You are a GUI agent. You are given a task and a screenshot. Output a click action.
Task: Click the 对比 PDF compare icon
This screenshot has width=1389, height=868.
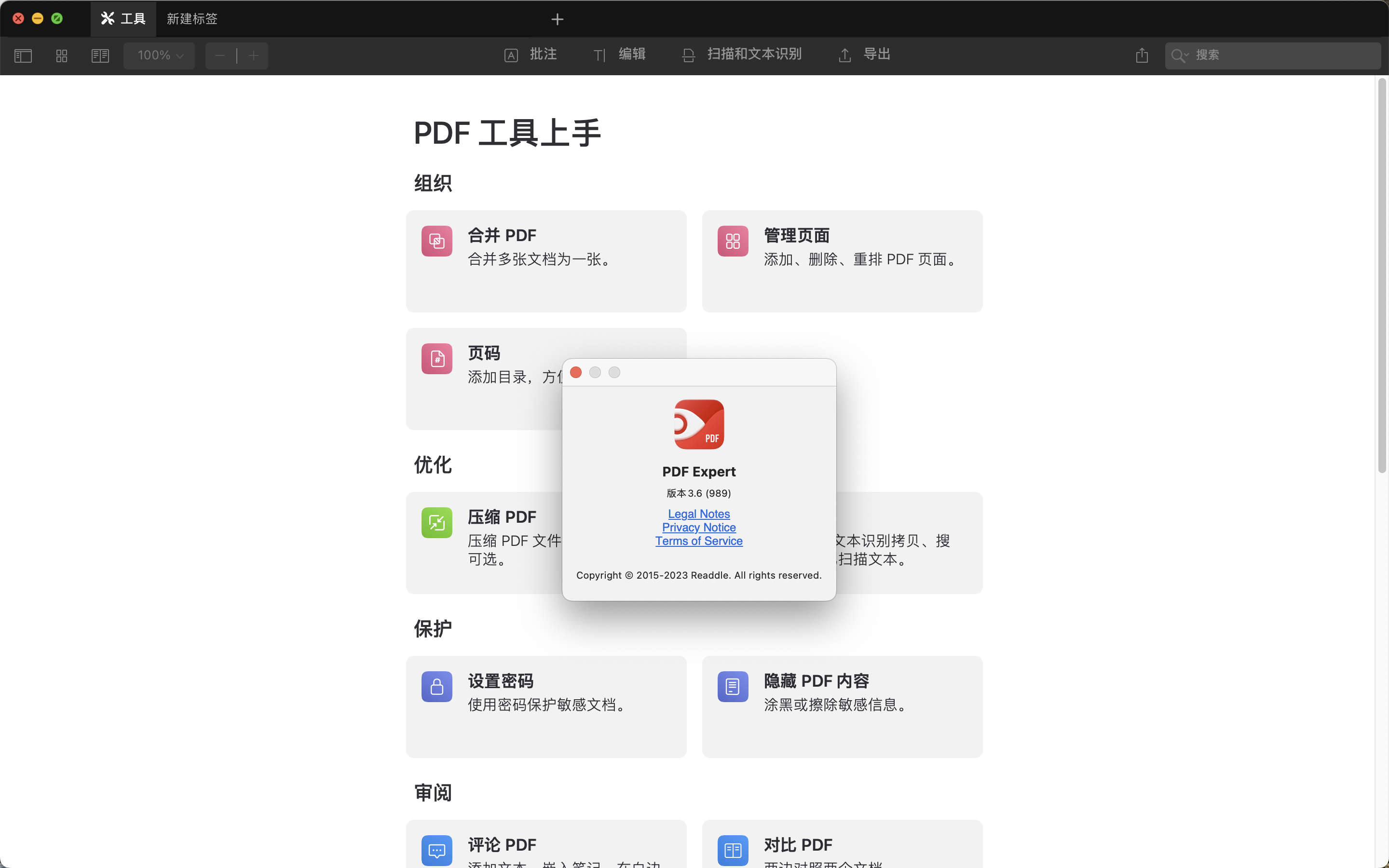pos(733,850)
